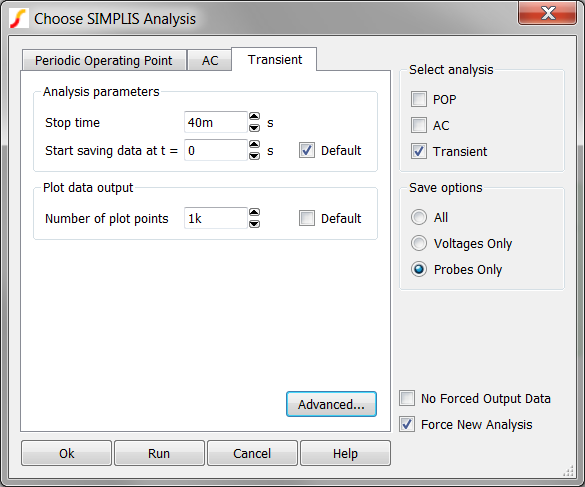Open Advanced transient settings

(x=331, y=404)
